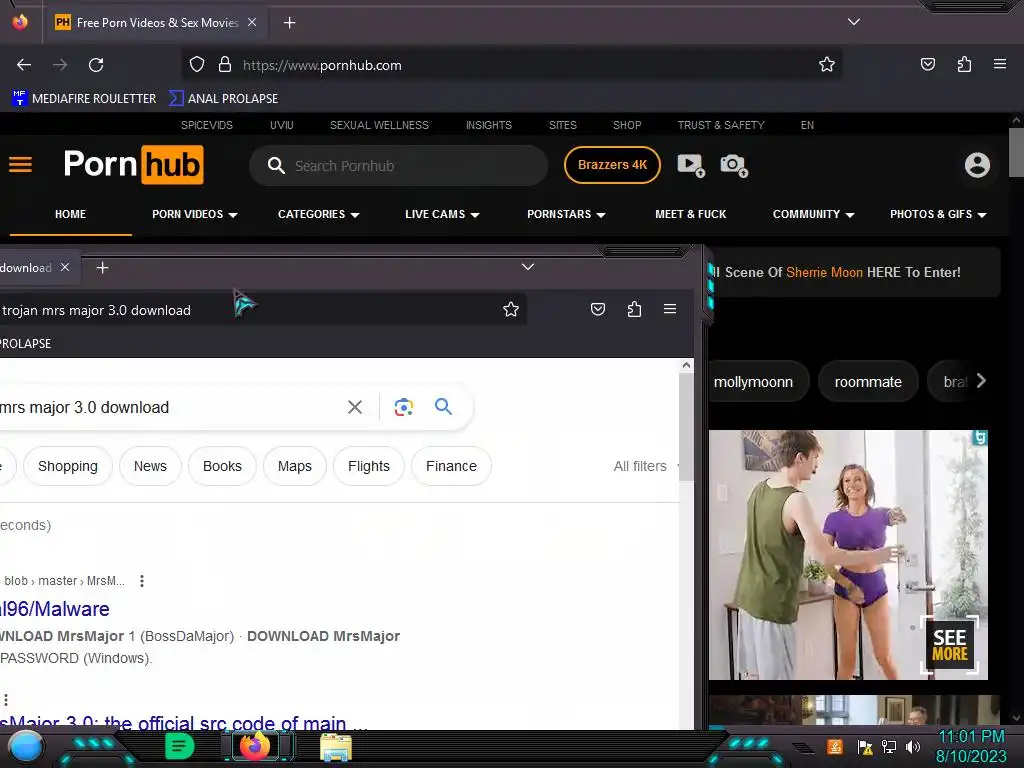
Task: Select the Maps filter chip
Action: tap(295, 466)
